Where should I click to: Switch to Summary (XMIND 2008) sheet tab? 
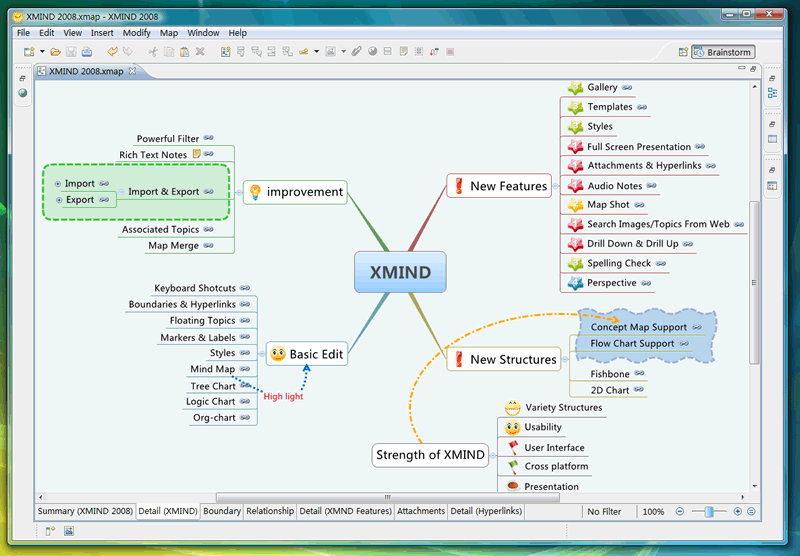[85, 511]
